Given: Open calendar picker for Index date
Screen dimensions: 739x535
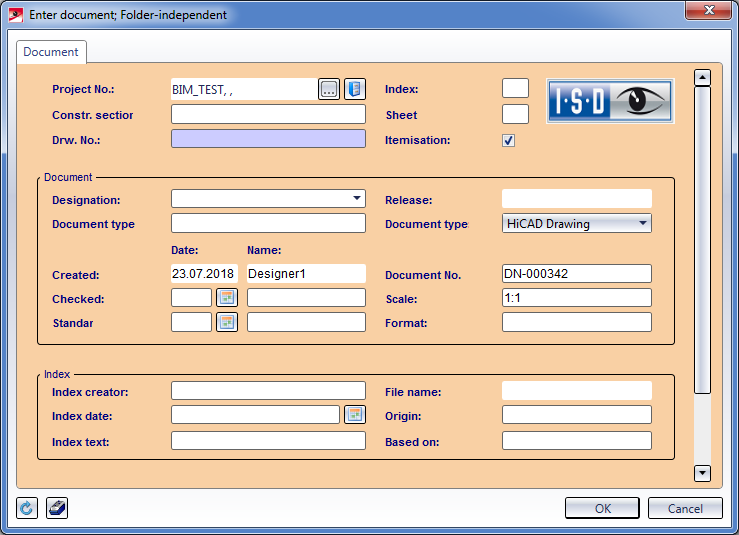Looking at the screenshot, I should coord(355,414).
